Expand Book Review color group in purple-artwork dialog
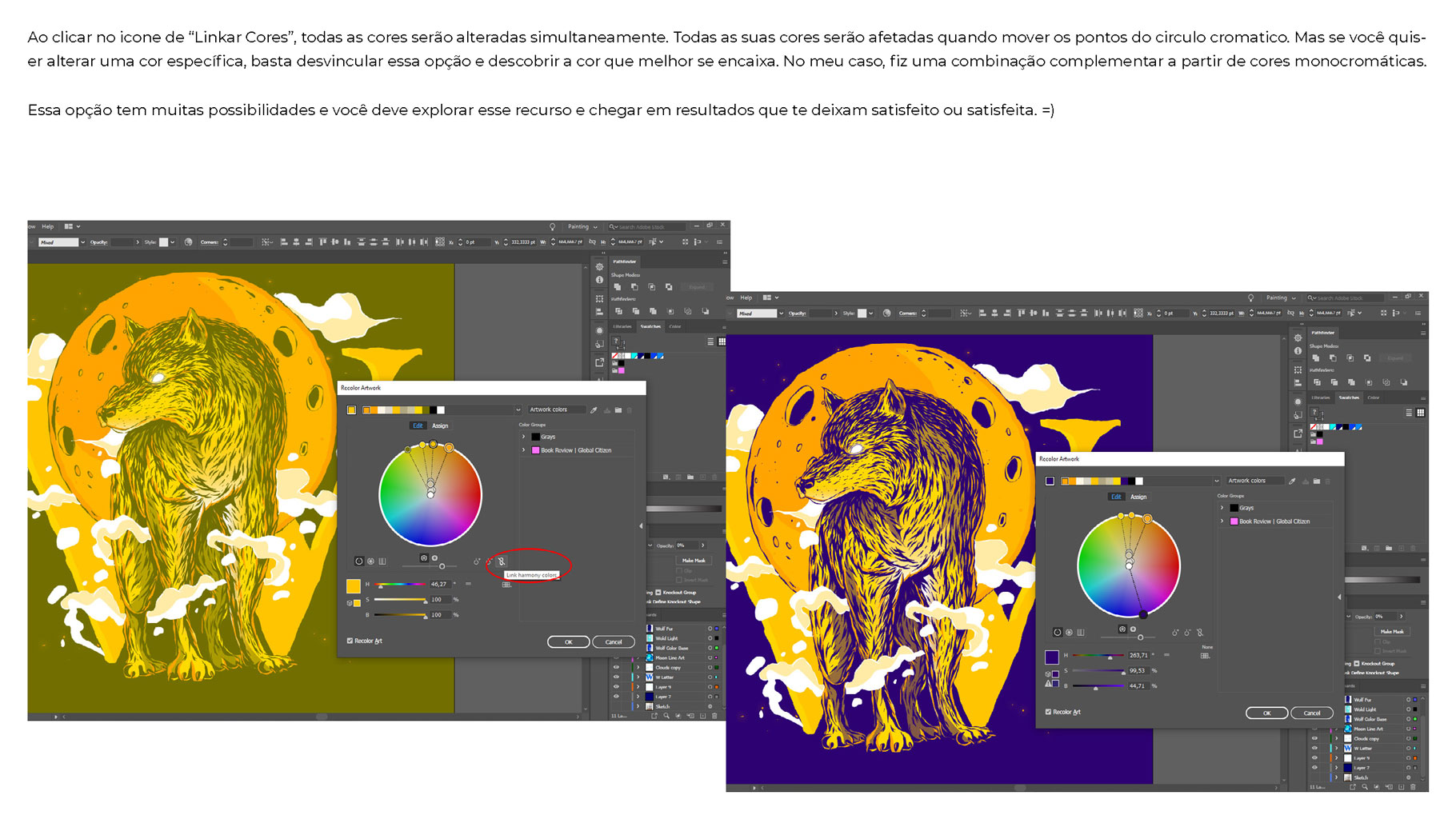1456x819 pixels. click(x=1222, y=521)
